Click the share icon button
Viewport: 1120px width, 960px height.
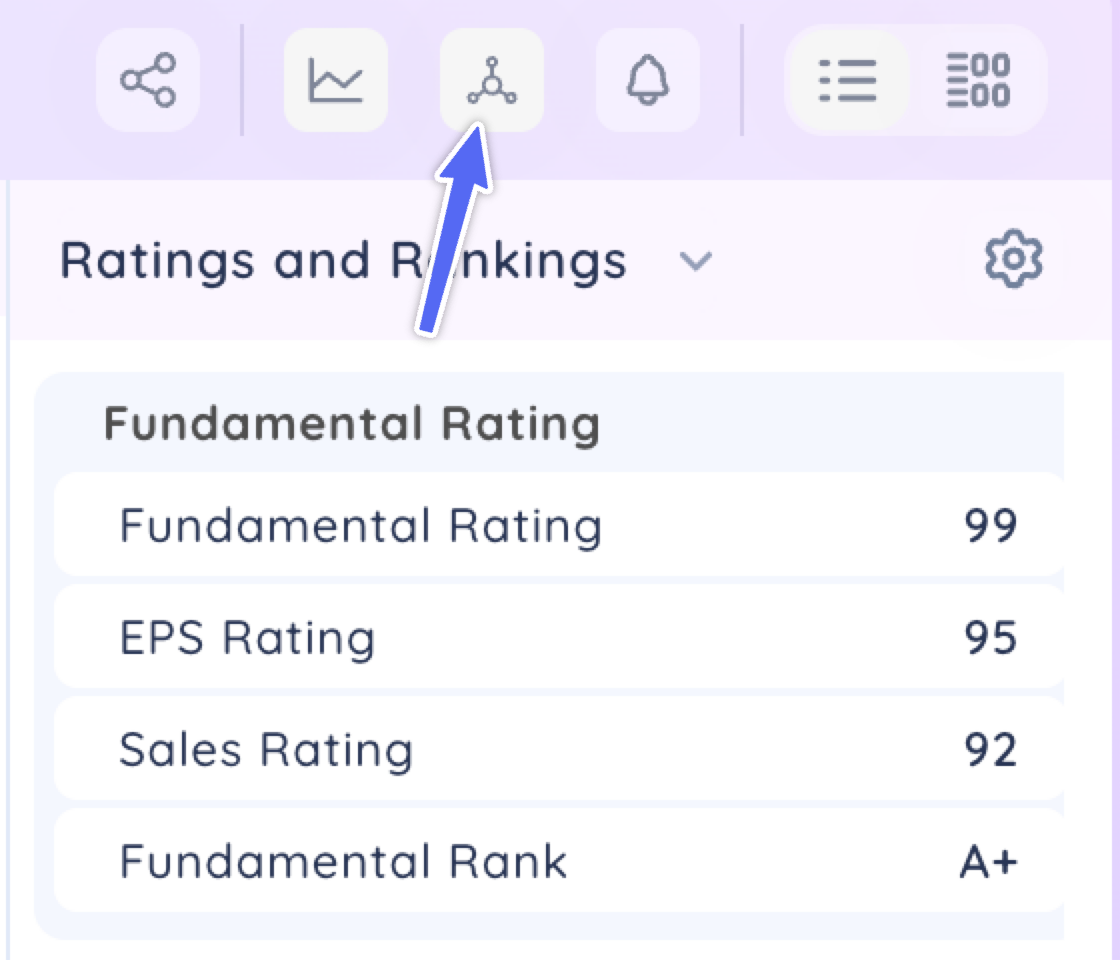[148, 80]
